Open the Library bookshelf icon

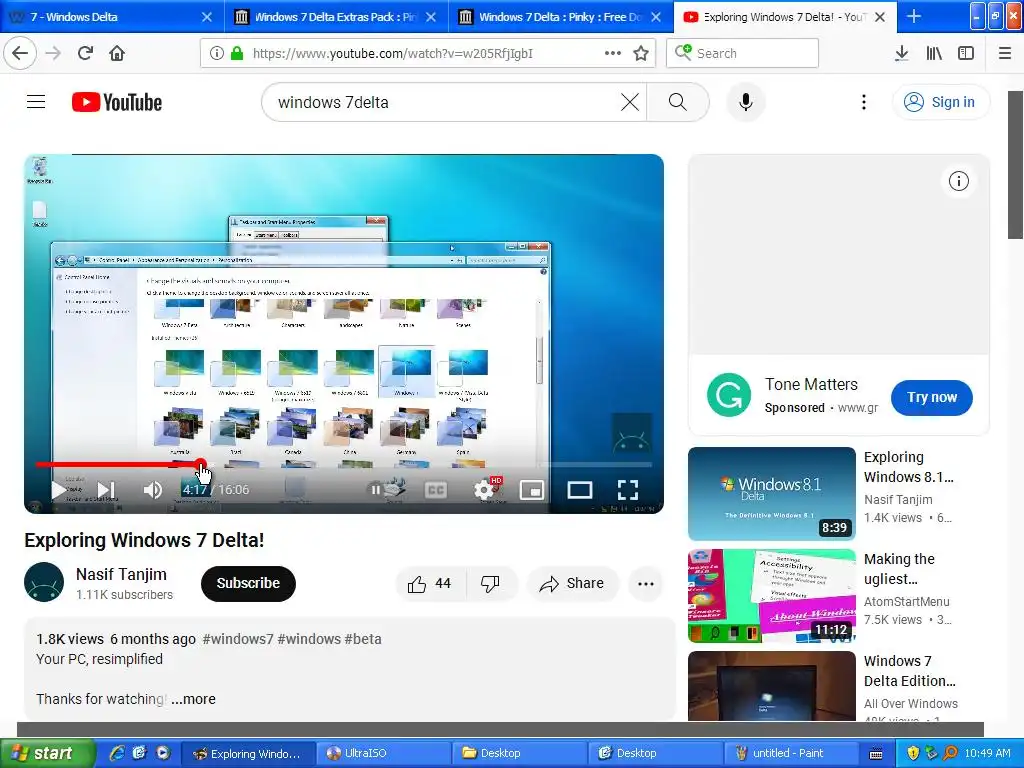coord(934,53)
